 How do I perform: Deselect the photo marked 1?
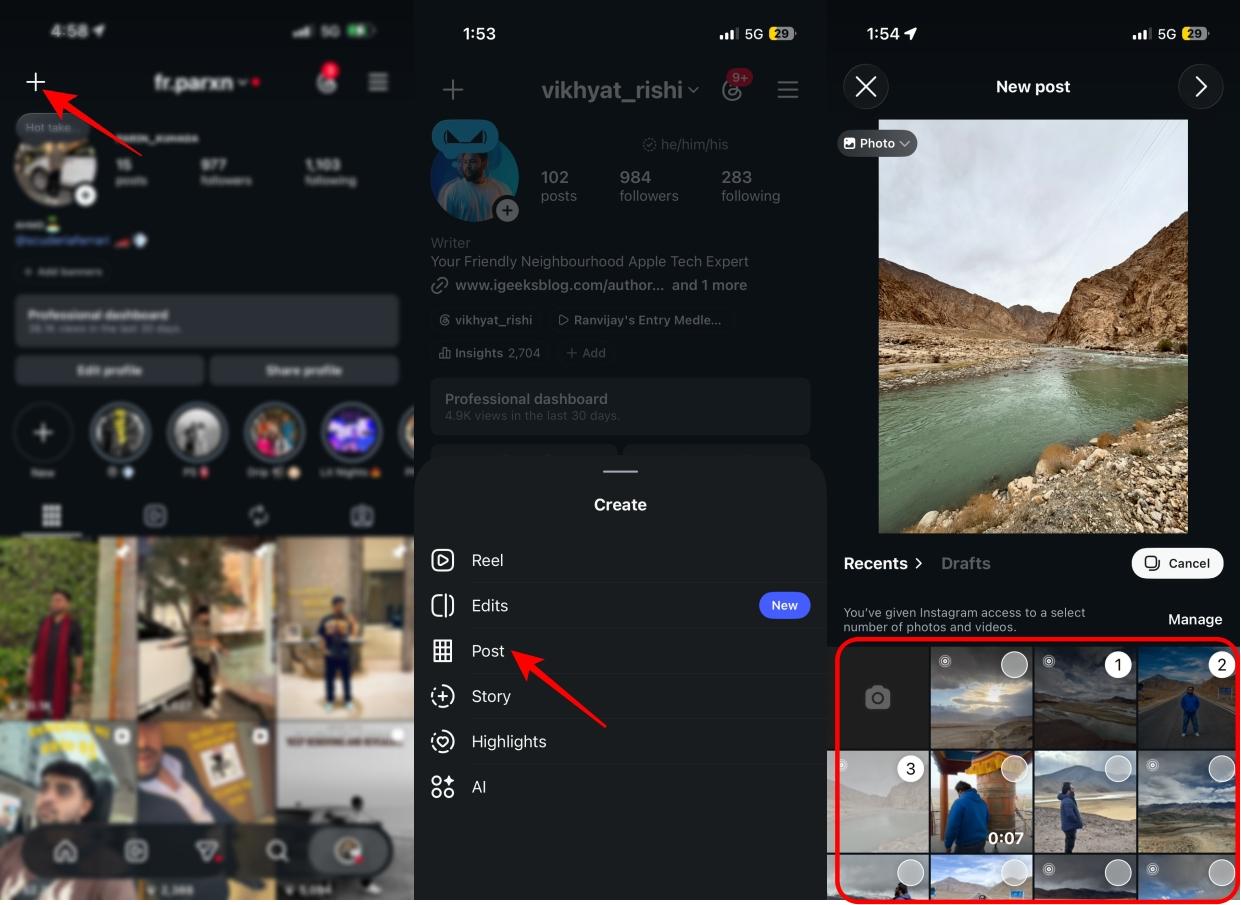[x=1118, y=665]
